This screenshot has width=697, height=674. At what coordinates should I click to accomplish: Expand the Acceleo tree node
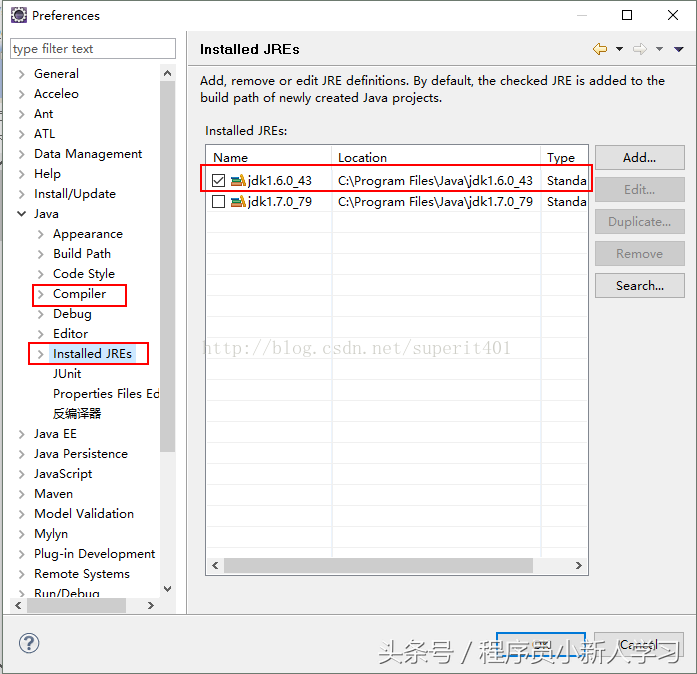click(x=21, y=94)
